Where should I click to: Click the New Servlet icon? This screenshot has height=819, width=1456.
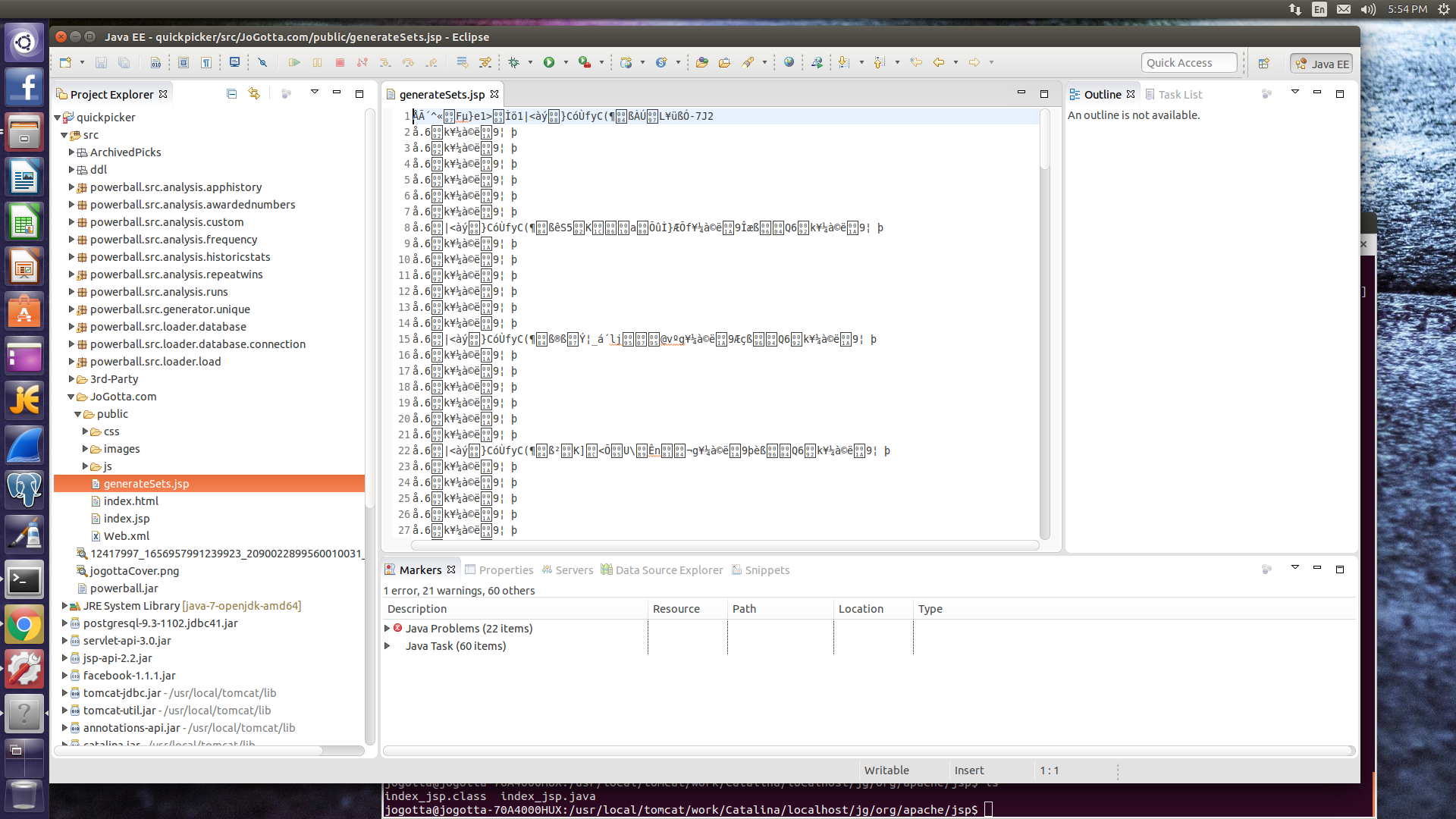click(x=661, y=62)
